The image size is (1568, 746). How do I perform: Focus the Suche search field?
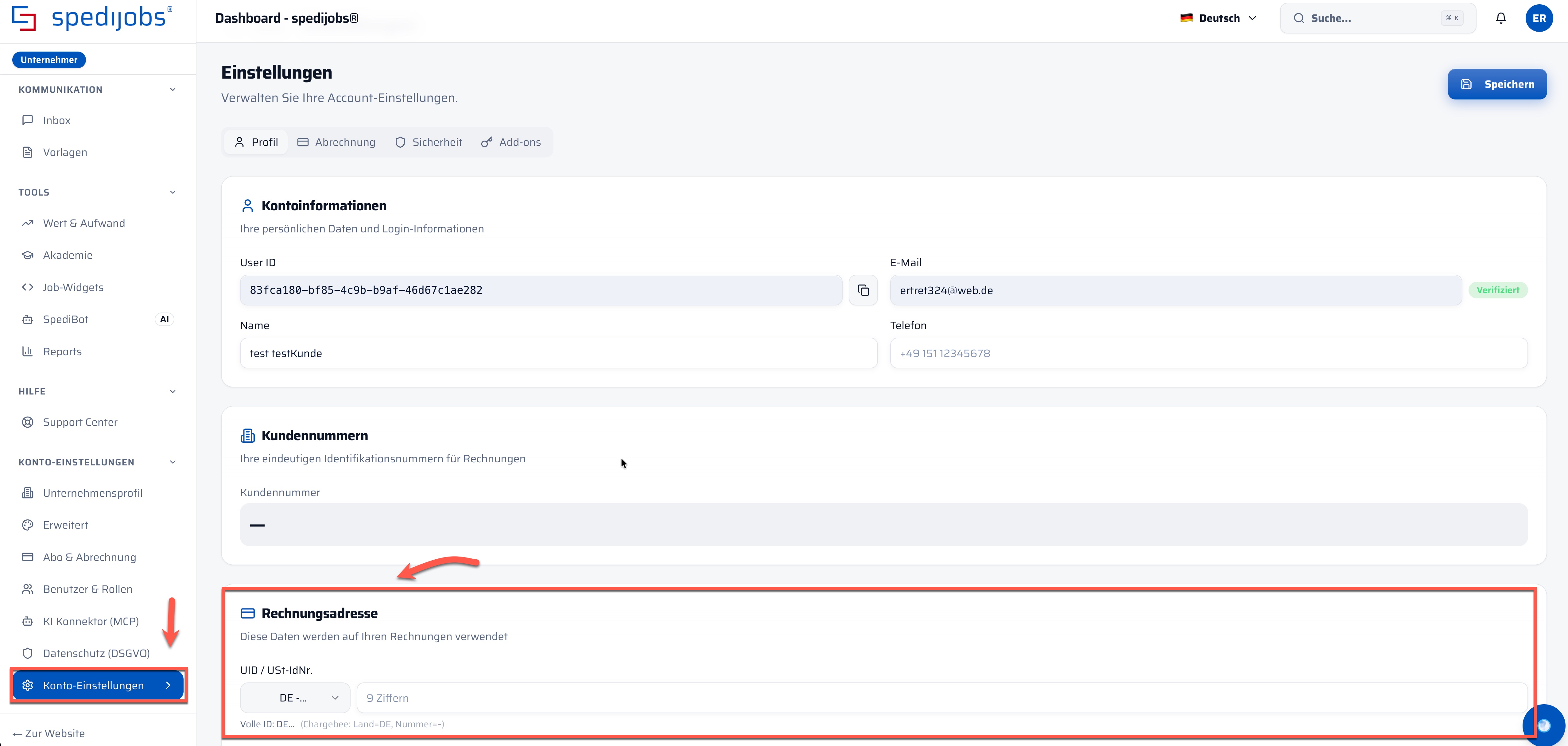pyautogui.click(x=1377, y=18)
